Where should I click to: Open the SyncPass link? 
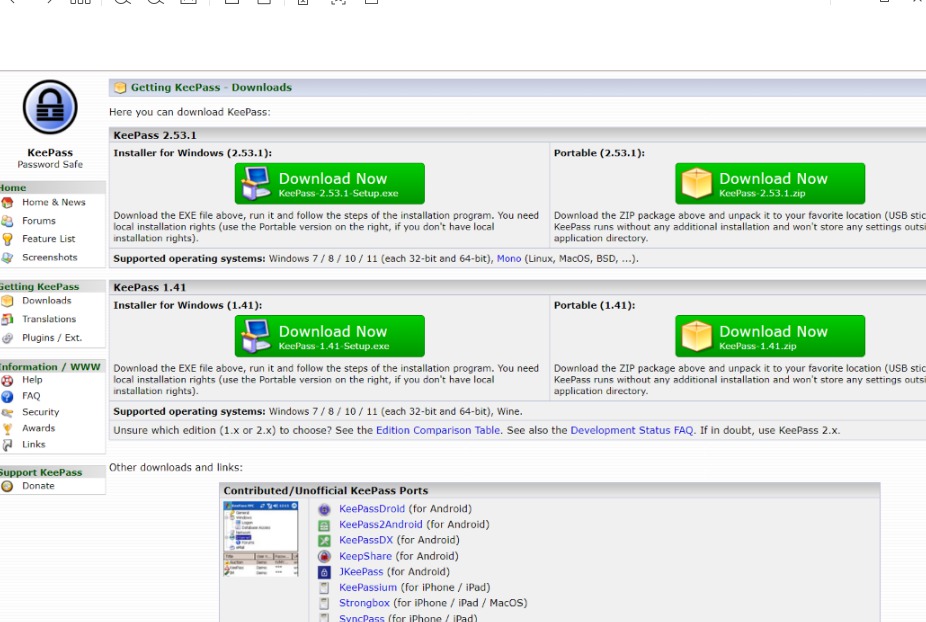[x=362, y=618]
